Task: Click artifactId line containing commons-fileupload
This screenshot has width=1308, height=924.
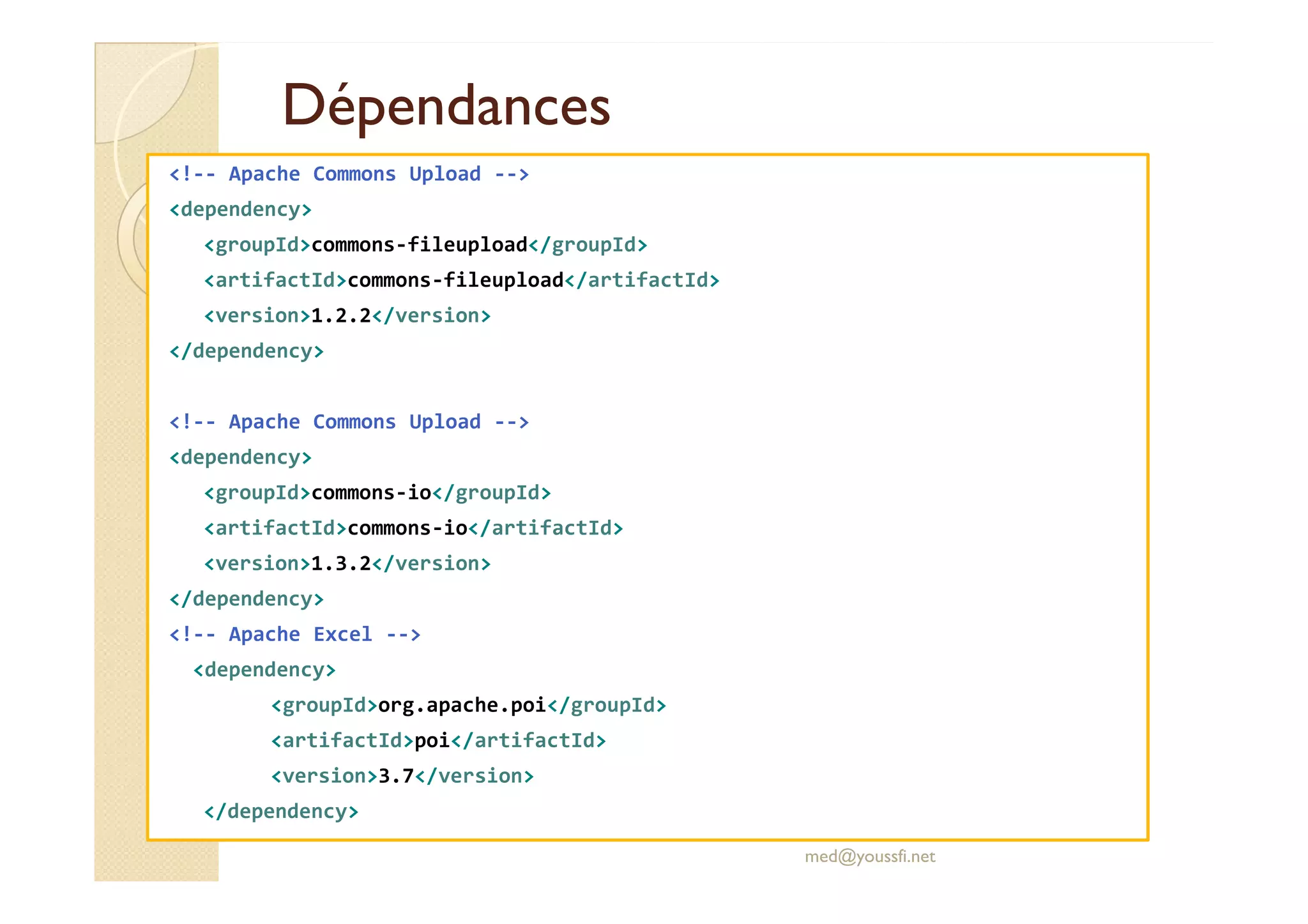Action: pos(462,280)
